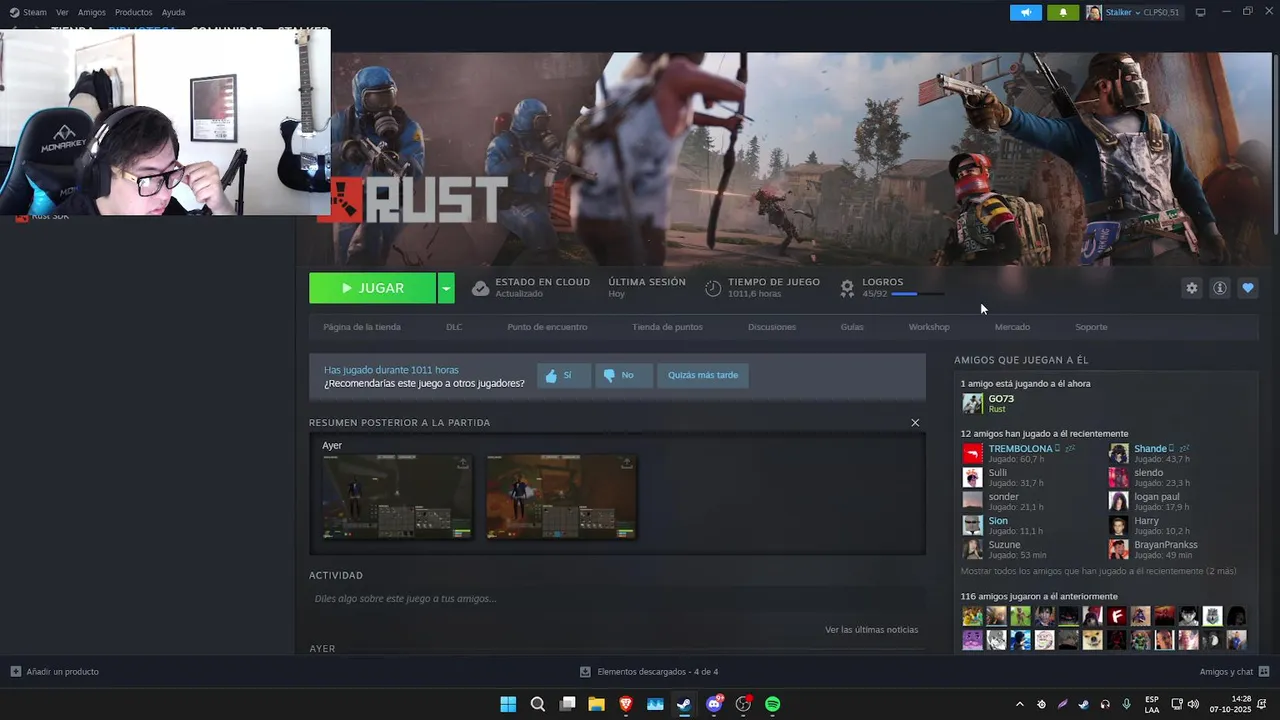Viewport: 1280px width, 720px height.
Task: Open Discord from taskbar
Action: coord(714,704)
